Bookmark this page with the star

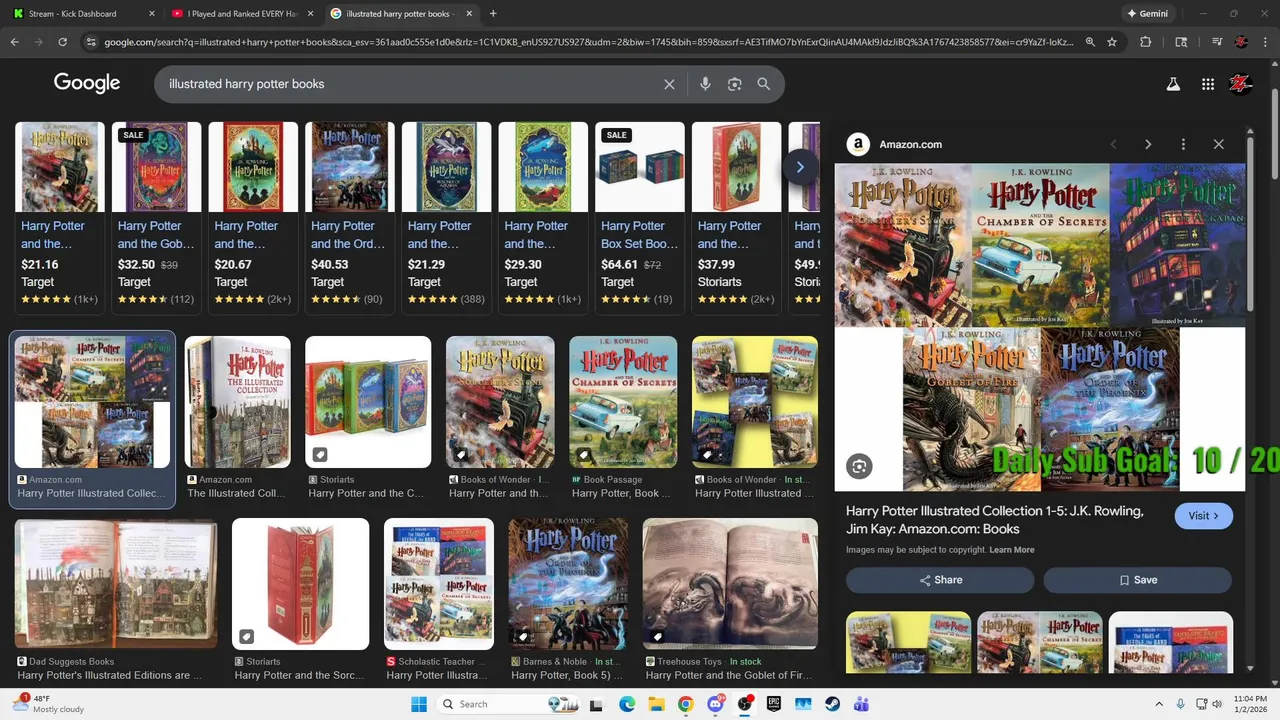tap(1112, 42)
